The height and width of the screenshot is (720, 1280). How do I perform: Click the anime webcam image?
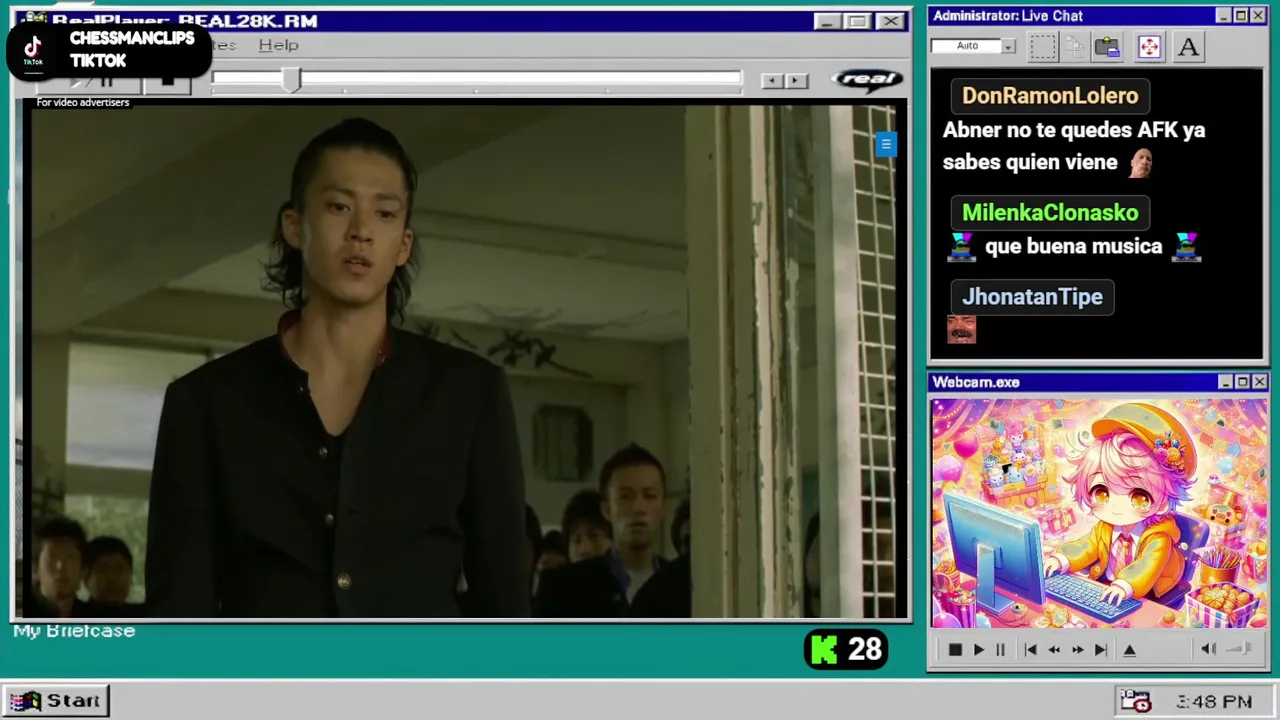pos(1099,513)
